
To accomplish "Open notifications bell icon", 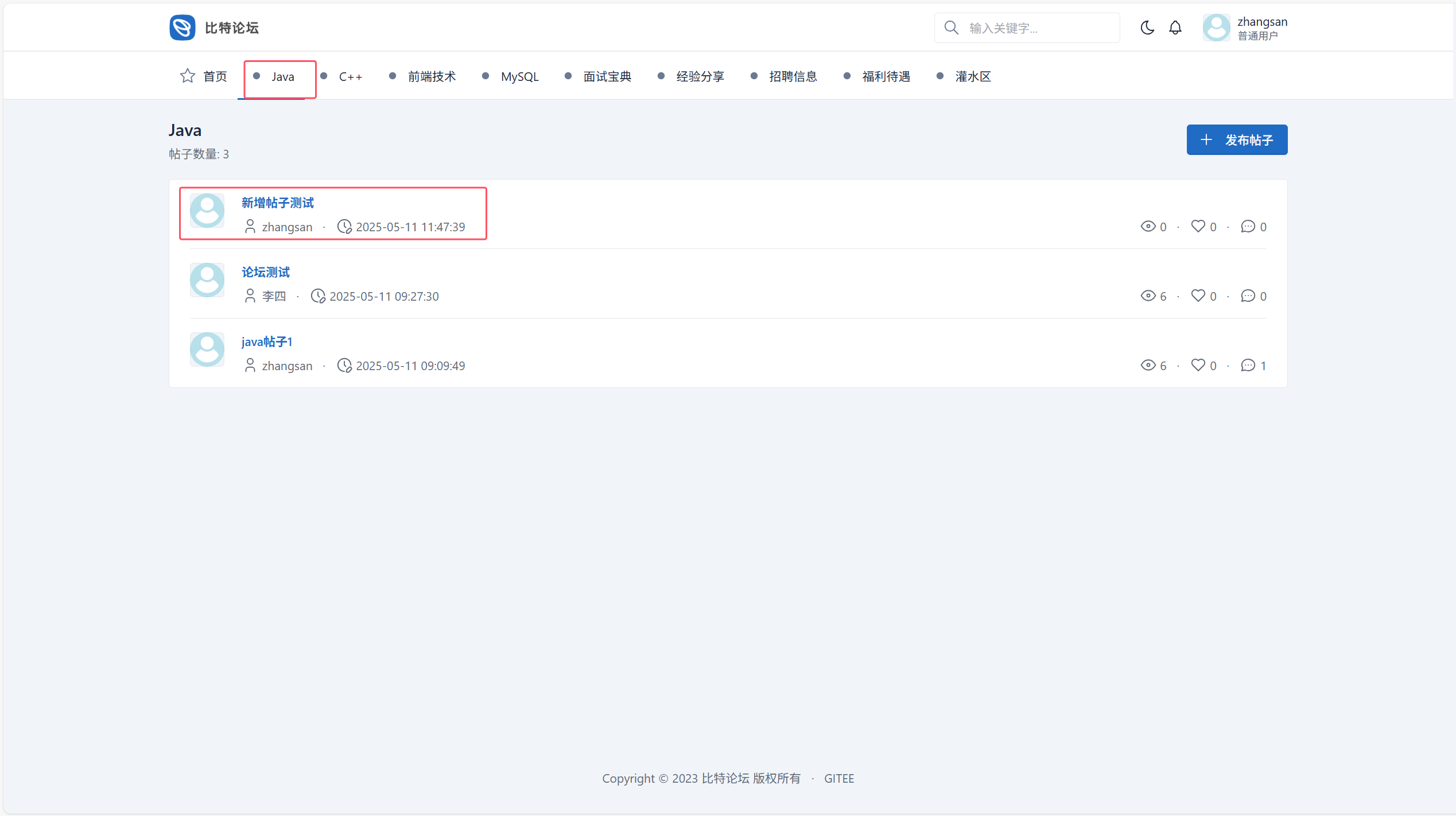I will pyautogui.click(x=1175, y=28).
